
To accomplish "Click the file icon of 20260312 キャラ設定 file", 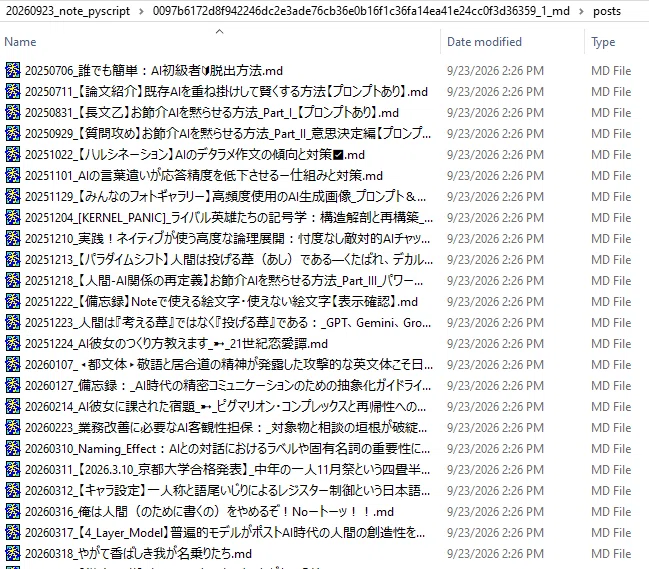I will point(12,490).
